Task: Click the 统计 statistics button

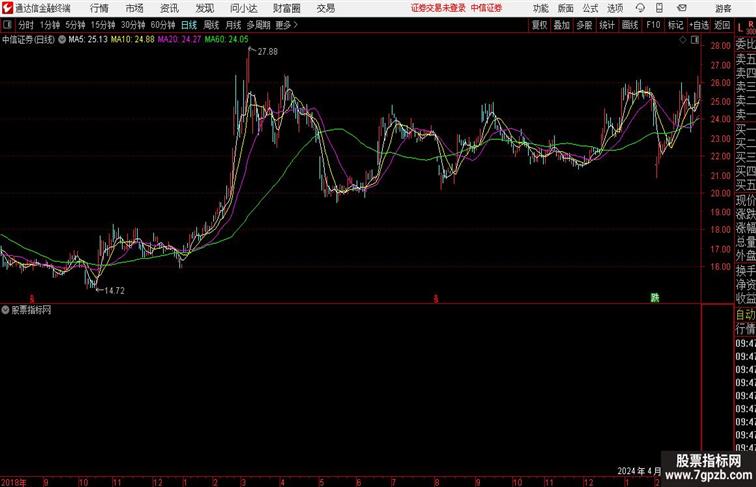Action: point(607,25)
